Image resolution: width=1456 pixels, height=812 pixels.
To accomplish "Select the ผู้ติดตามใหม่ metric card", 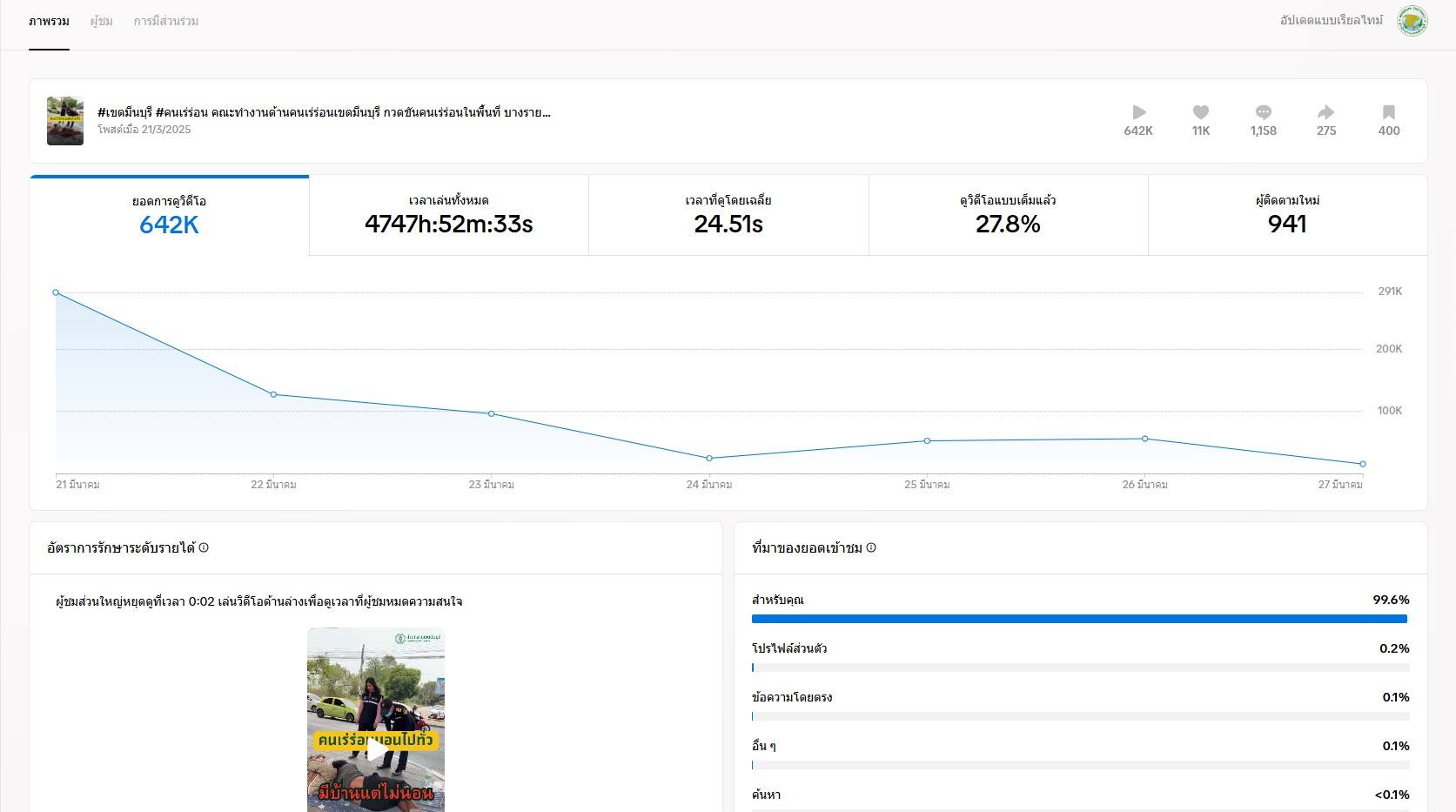I will click(x=1287, y=216).
